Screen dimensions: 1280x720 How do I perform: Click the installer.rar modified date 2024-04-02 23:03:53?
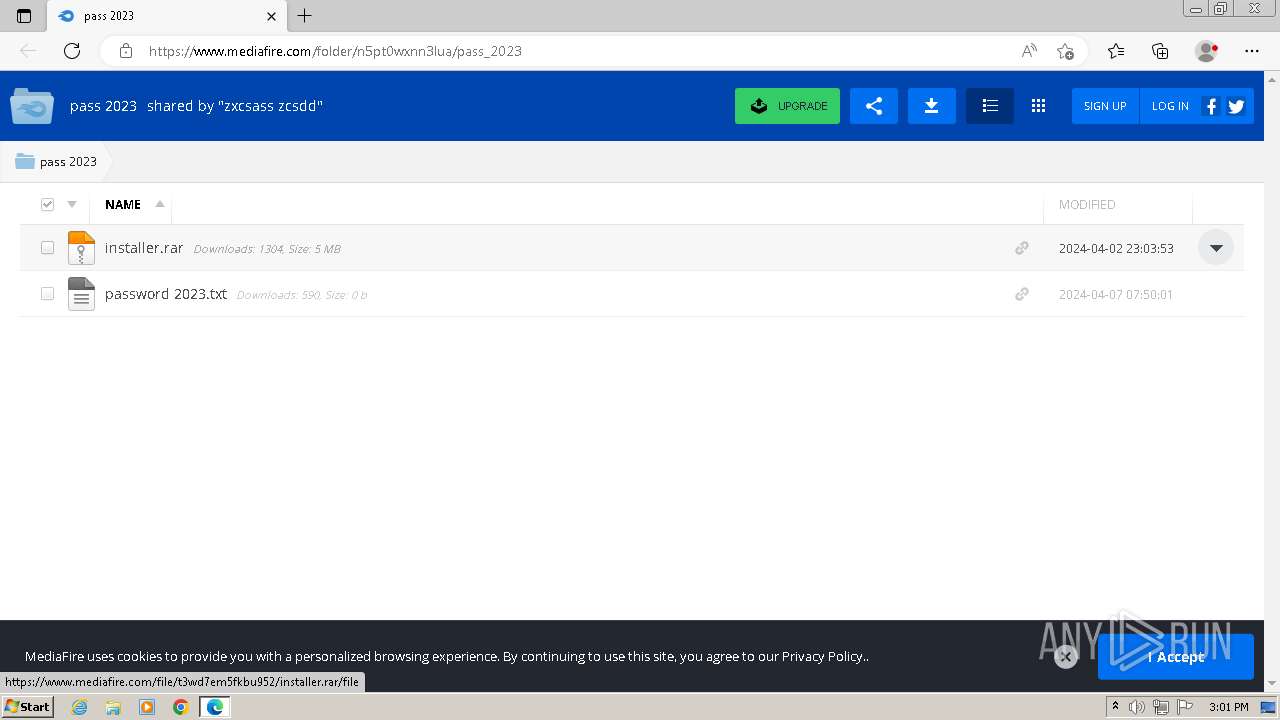click(x=1116, y=248)
